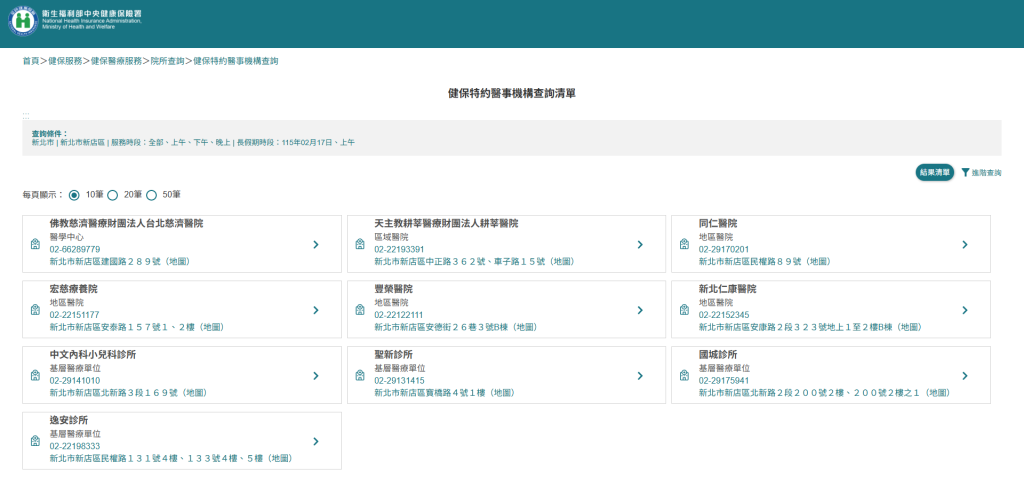1024x486 pixels.
Task: Open 佛教慈濟醫療財團法人台北慈濟醫院 name link
Action: coord(126,223)
